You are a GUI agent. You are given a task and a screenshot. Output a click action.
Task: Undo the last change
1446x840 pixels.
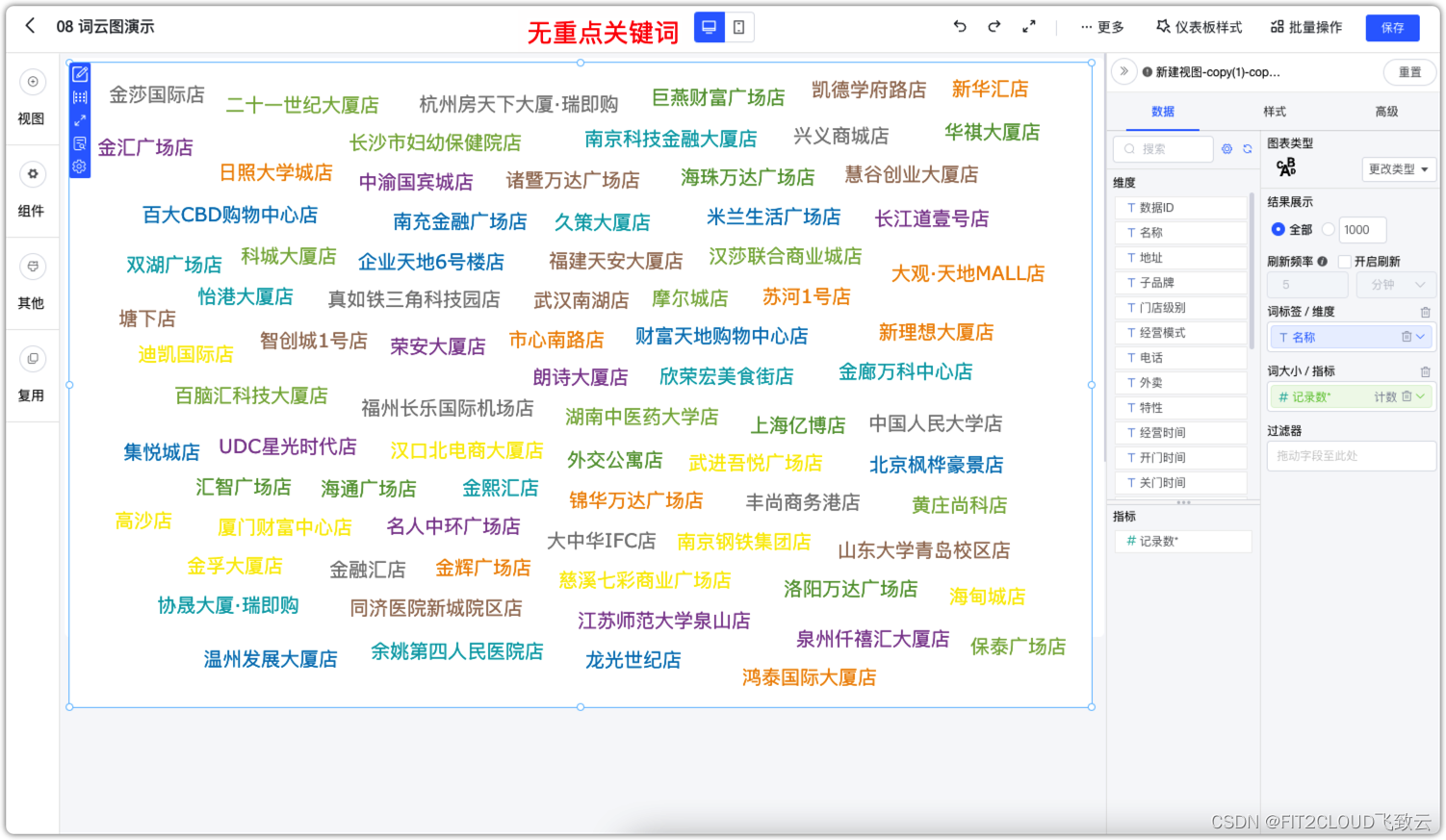pos(960,27)
